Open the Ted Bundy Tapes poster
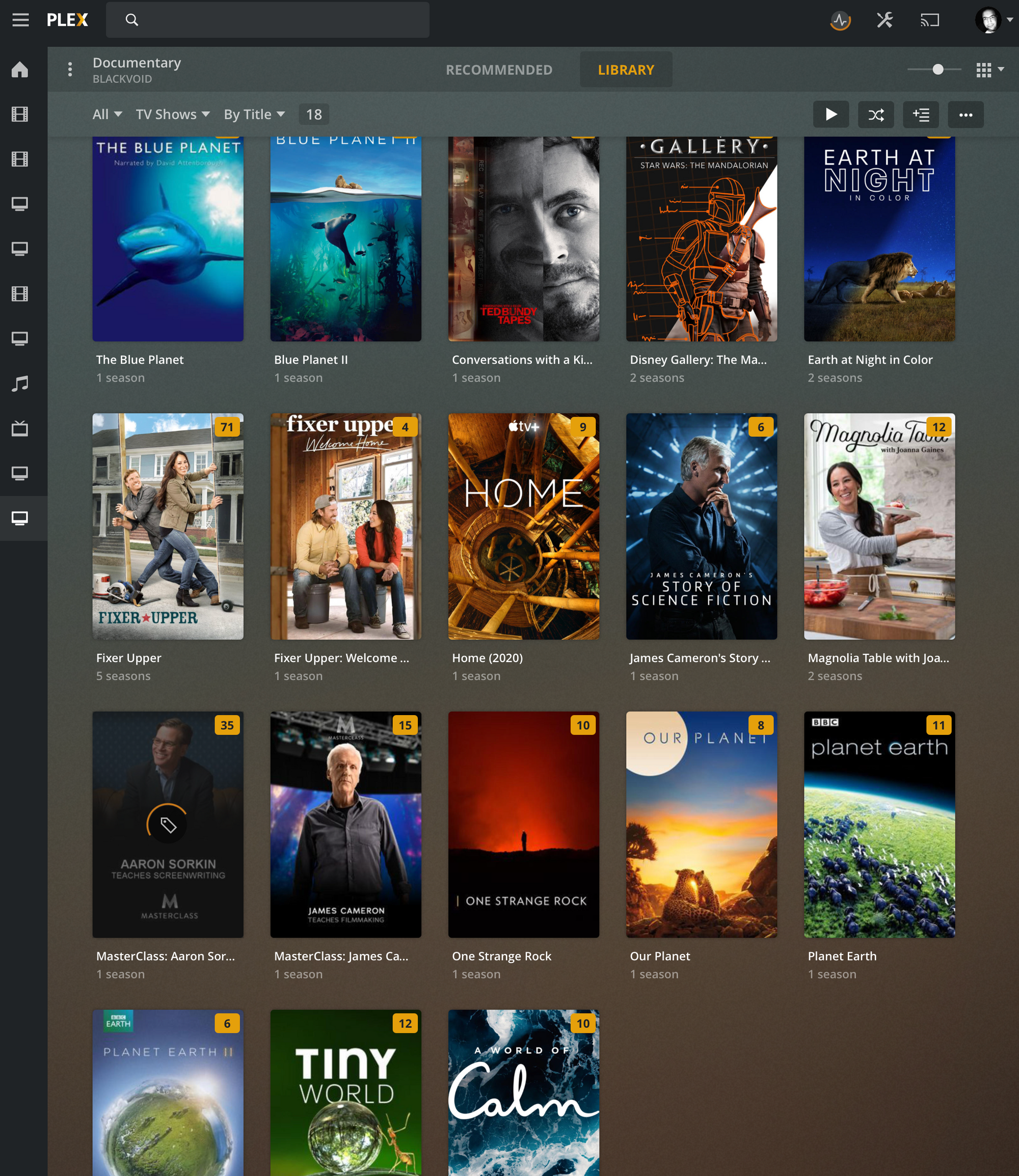Image resolution: width=1019 pixels, height=1176 pixels. (x=524, y=239)
